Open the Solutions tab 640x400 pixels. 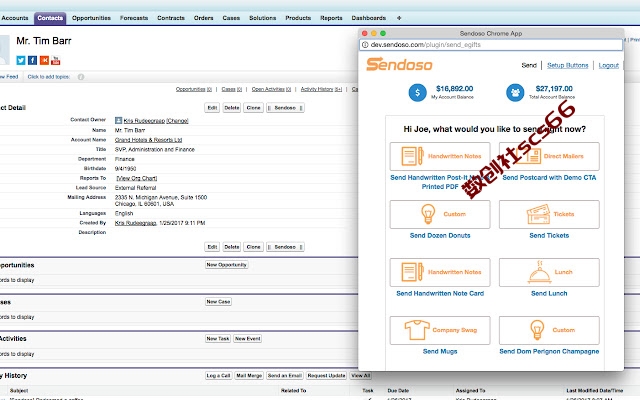pyautogui.click(x=262, y=18)
